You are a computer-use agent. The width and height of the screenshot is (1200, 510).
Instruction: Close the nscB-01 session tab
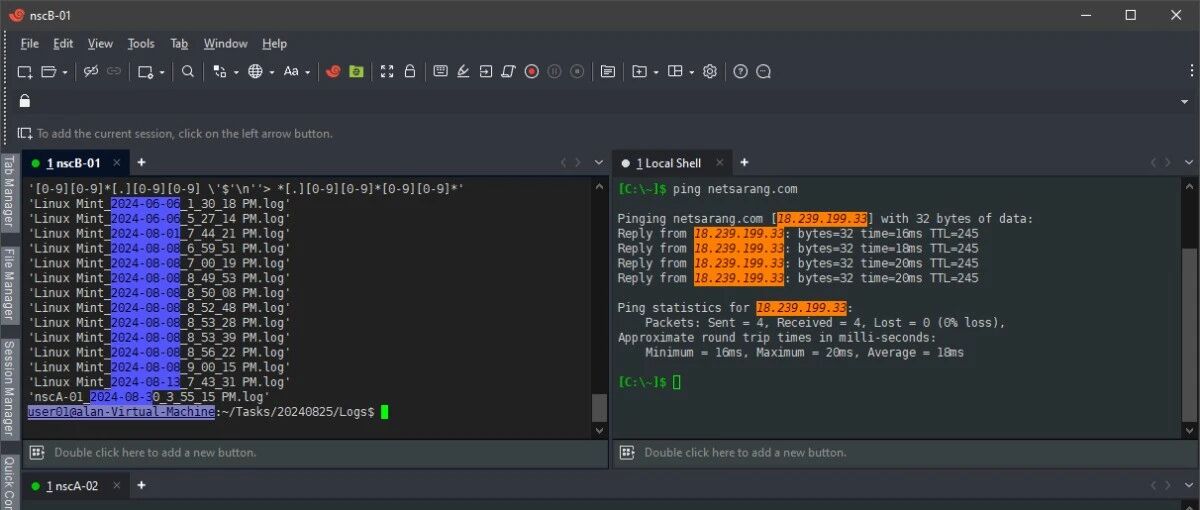click(116, 163)
